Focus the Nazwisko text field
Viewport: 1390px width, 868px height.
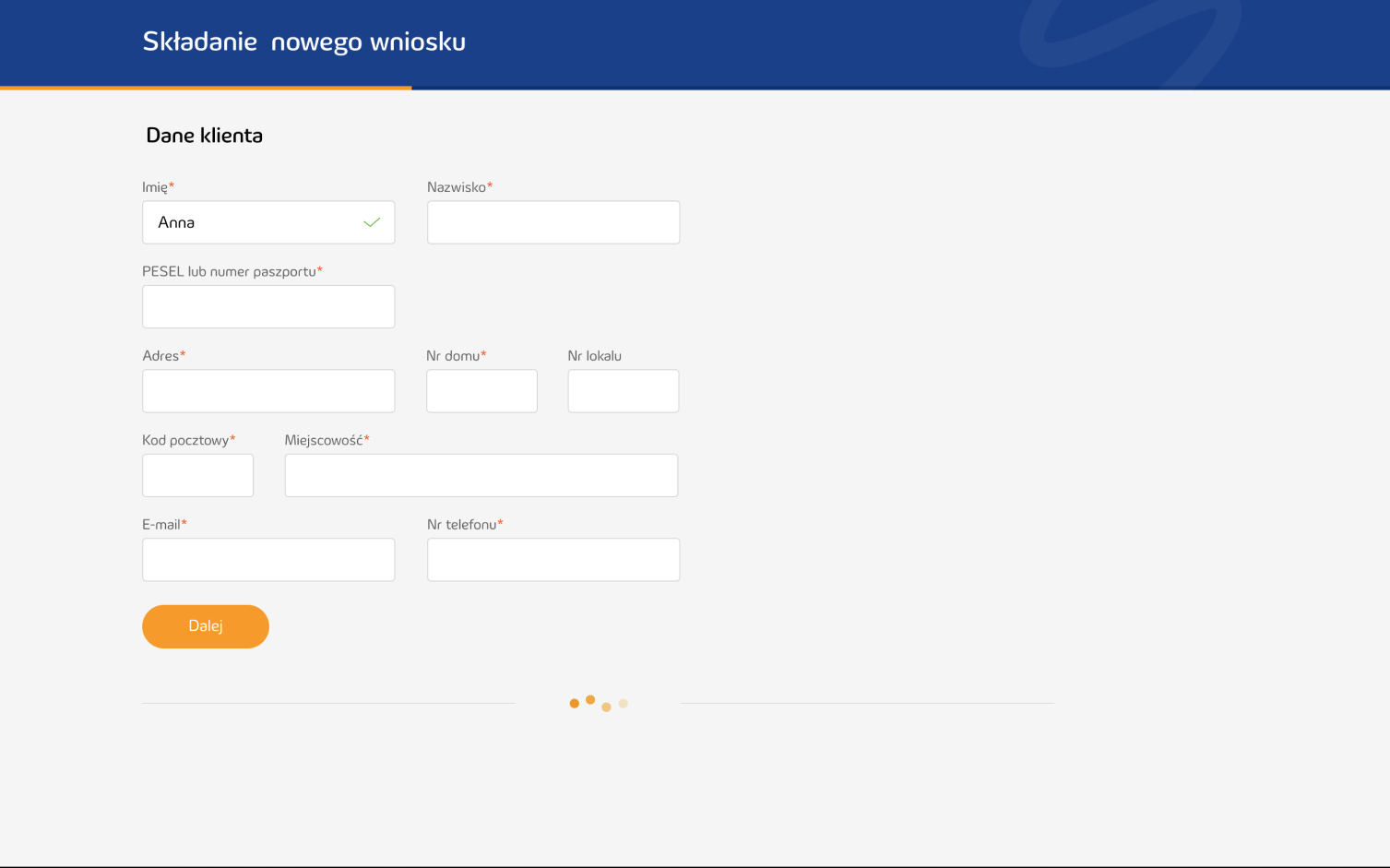click(553, 222)
